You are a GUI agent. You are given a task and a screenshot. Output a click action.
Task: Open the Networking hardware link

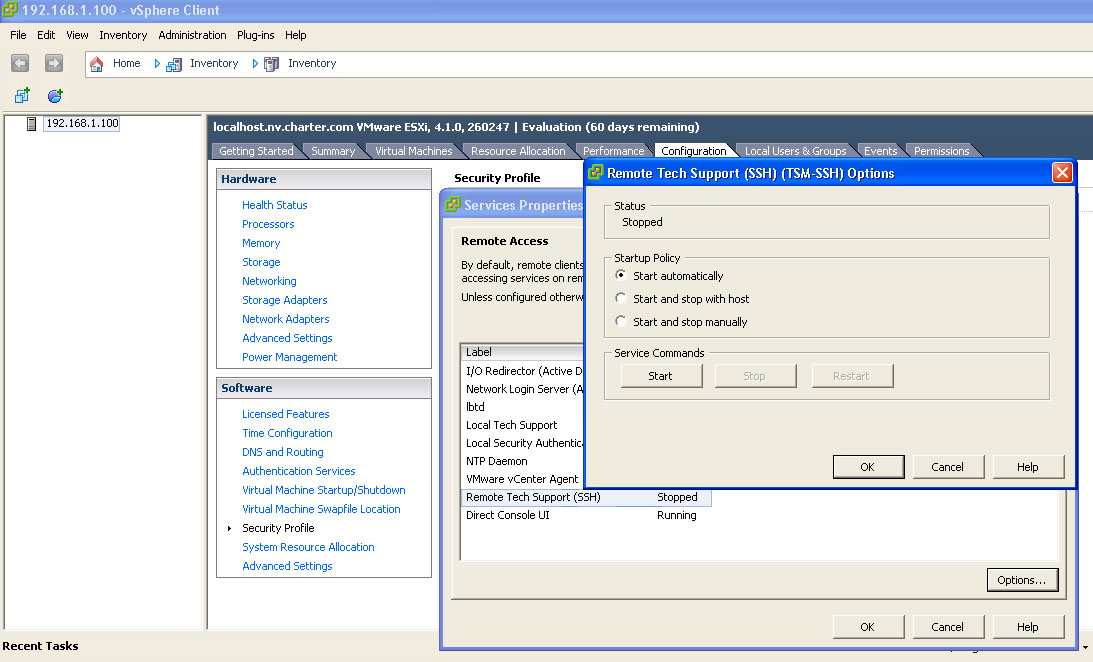pyautogui.click(x=269, y=281)
